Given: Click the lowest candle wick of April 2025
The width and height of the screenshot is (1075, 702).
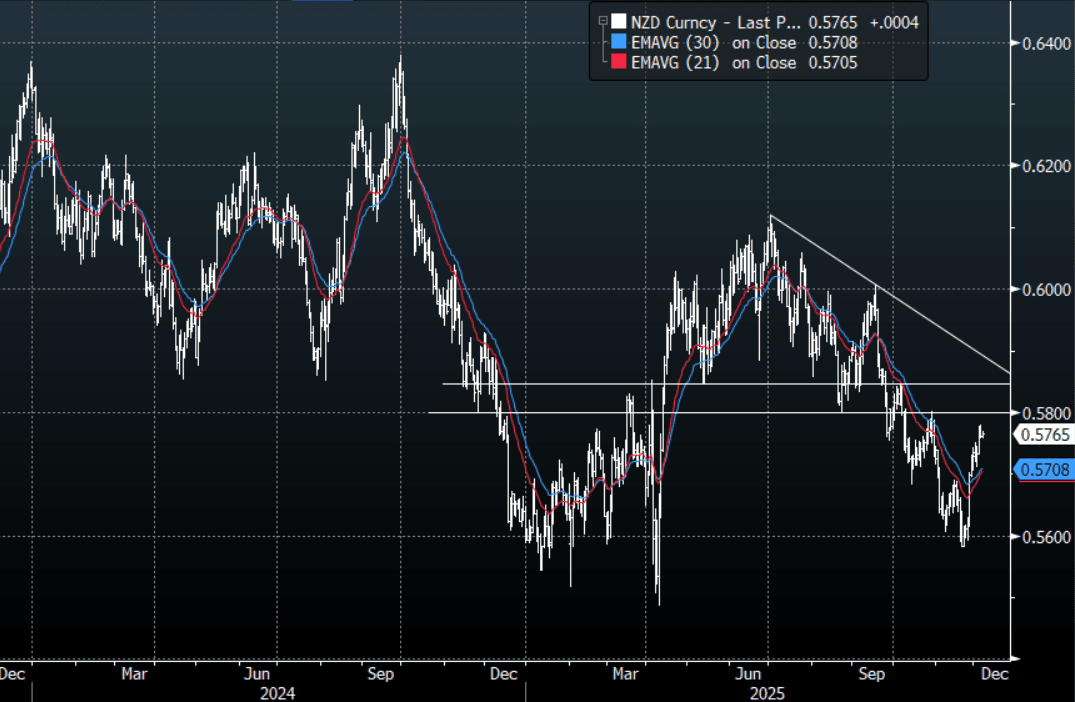Looking at the screenshot, I should point(659,598).
